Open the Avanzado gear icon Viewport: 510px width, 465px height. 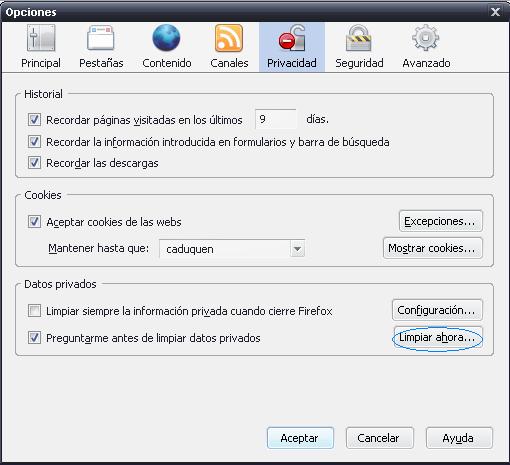(426, 38)
